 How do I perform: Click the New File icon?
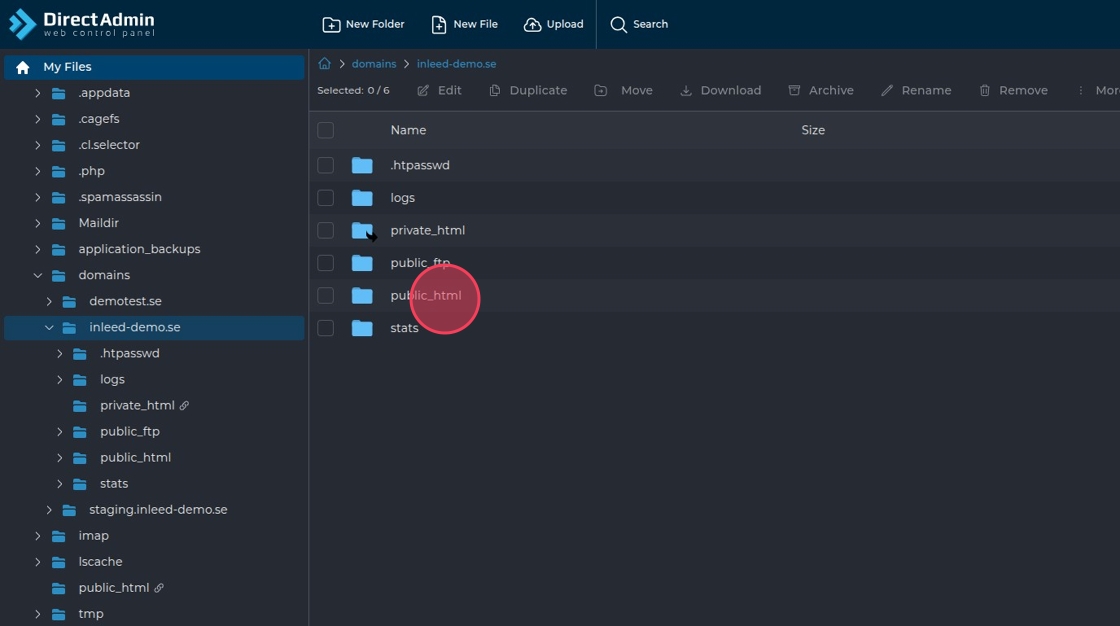click(439, 24)
